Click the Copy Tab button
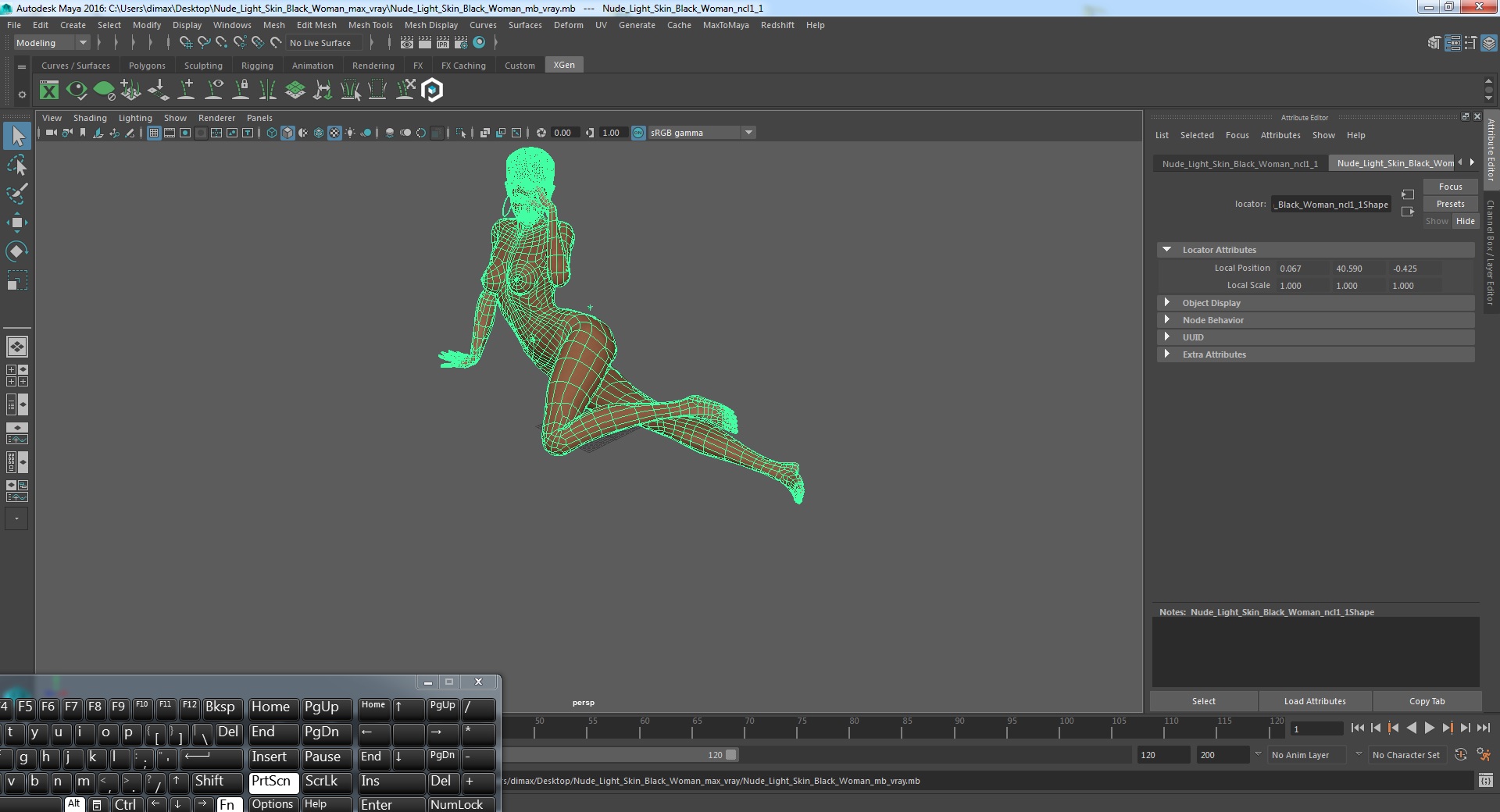 click(1427, 701)
